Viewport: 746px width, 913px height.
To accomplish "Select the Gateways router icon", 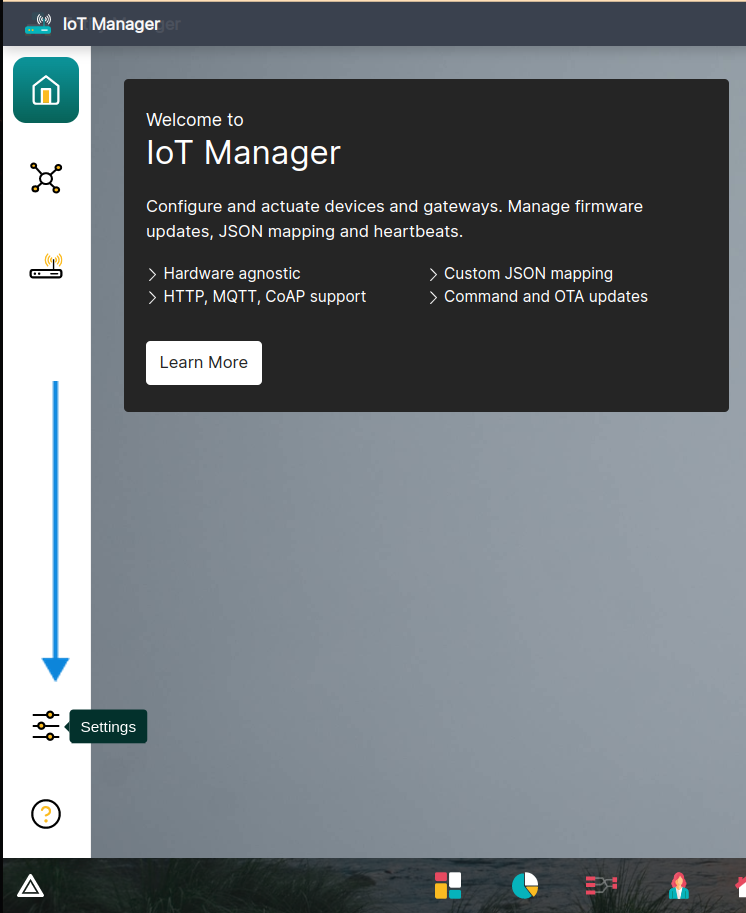I will (45, 265).
